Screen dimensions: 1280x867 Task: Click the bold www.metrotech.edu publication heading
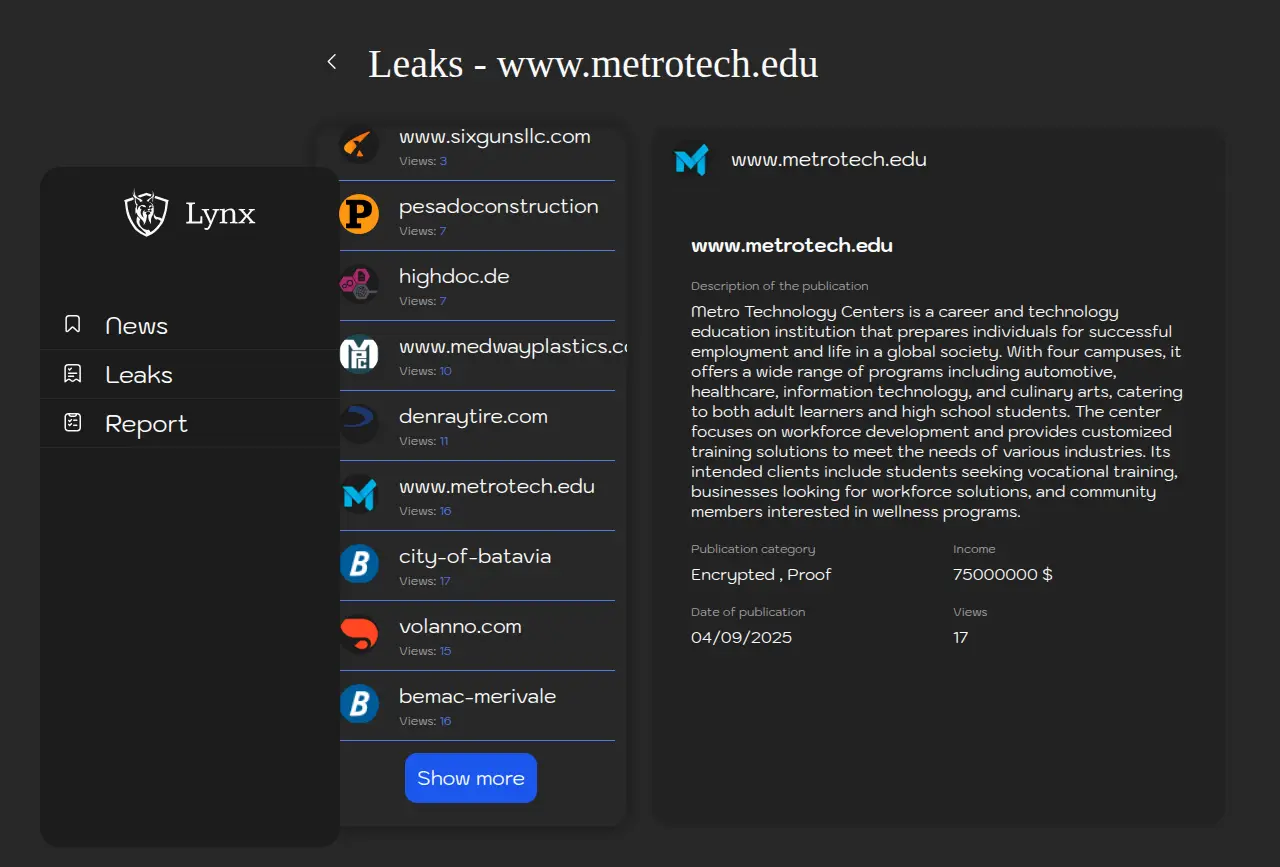click(x=791, y=246)
